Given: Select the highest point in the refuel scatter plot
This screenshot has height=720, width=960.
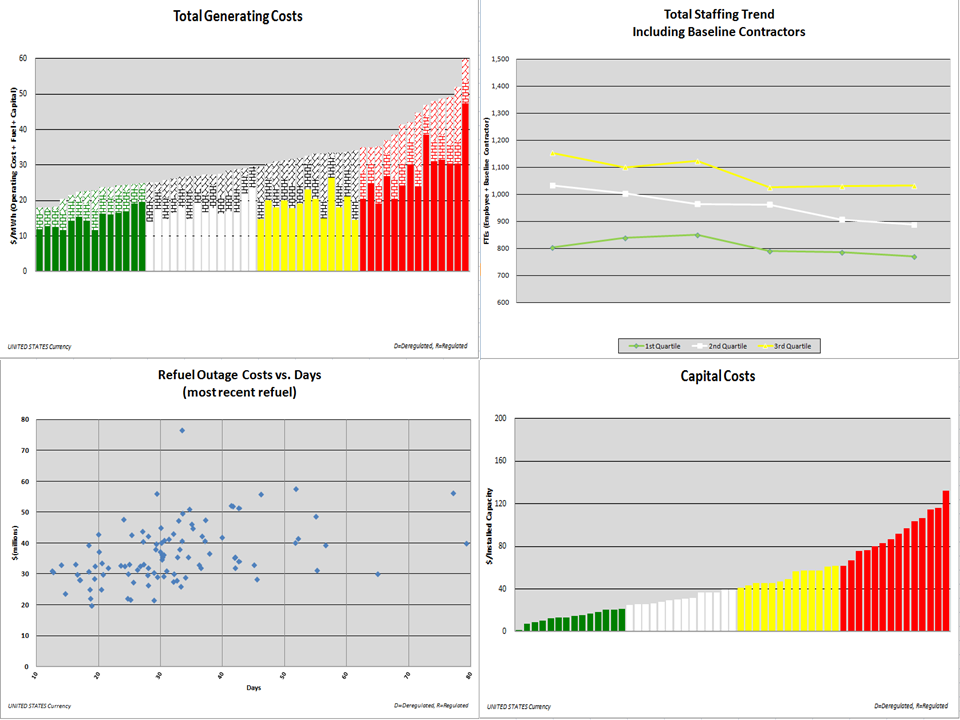Looking at the screenshot, I should click(182, 430).
